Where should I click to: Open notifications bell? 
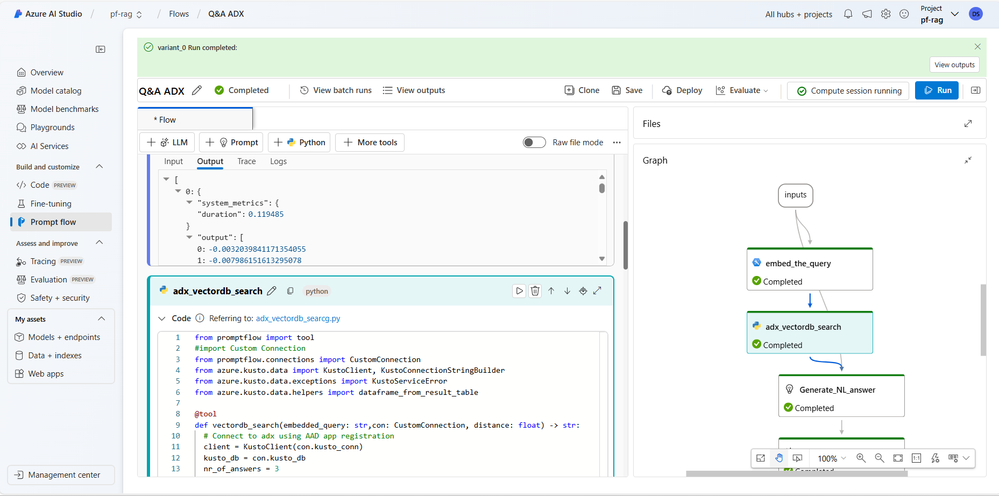point(848,14)
